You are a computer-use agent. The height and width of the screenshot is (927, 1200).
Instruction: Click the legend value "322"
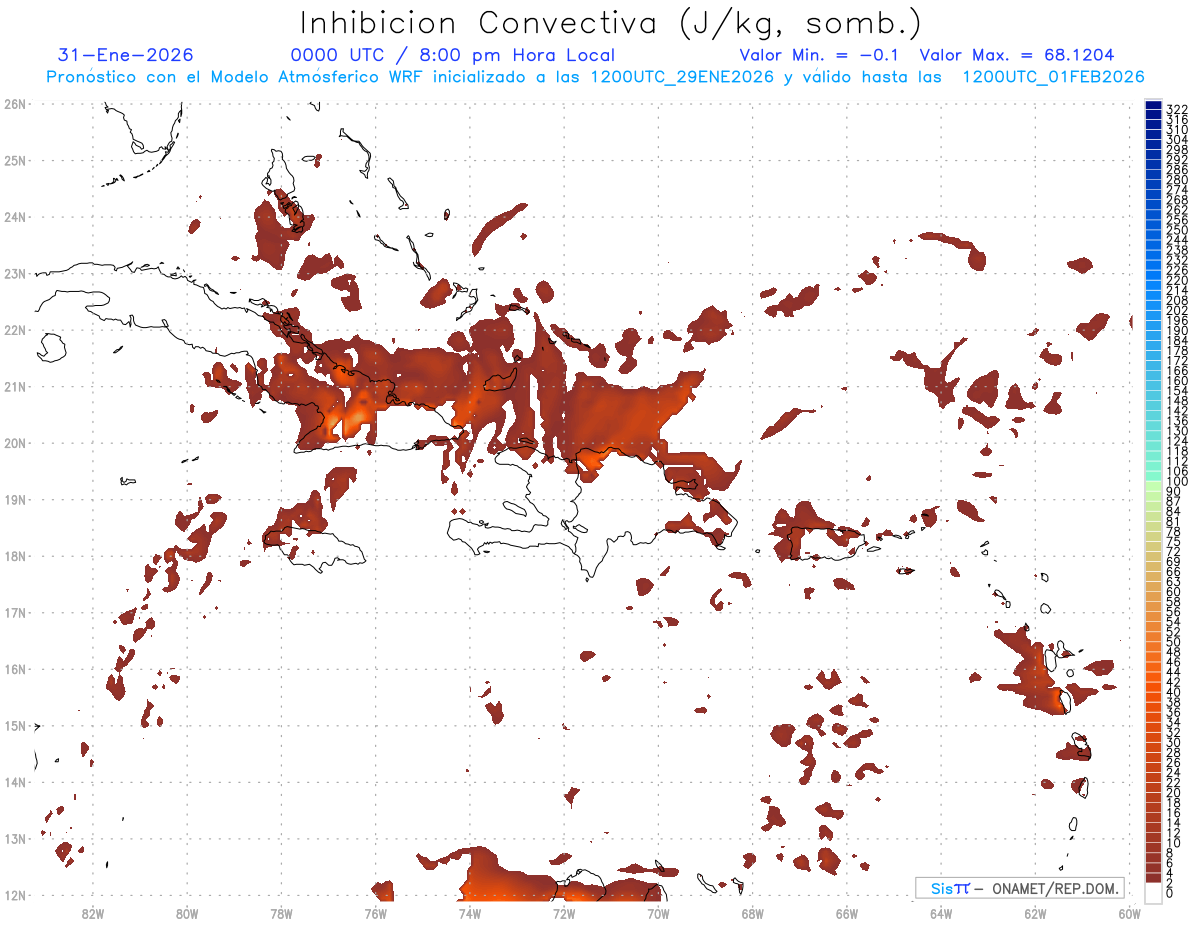(1176, 109)
